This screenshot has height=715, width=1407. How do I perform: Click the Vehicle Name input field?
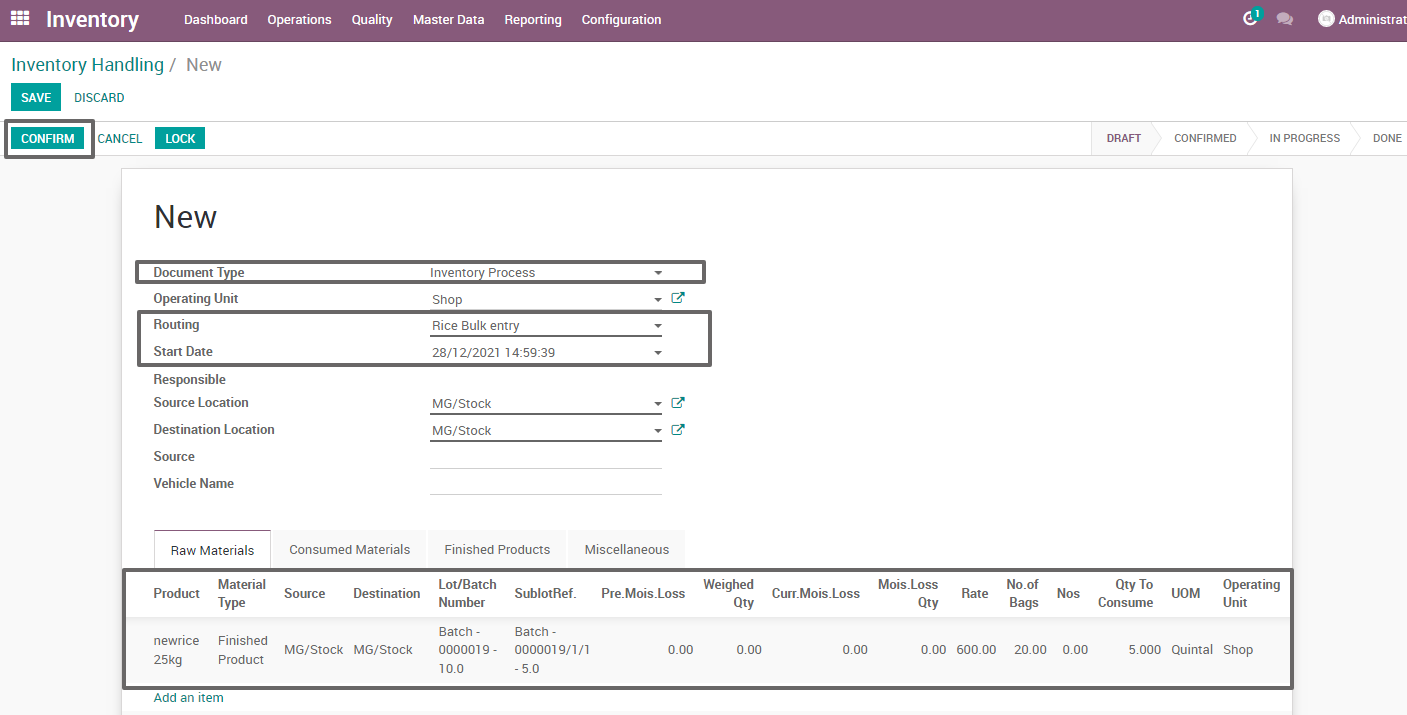click(x=545, y=487)
